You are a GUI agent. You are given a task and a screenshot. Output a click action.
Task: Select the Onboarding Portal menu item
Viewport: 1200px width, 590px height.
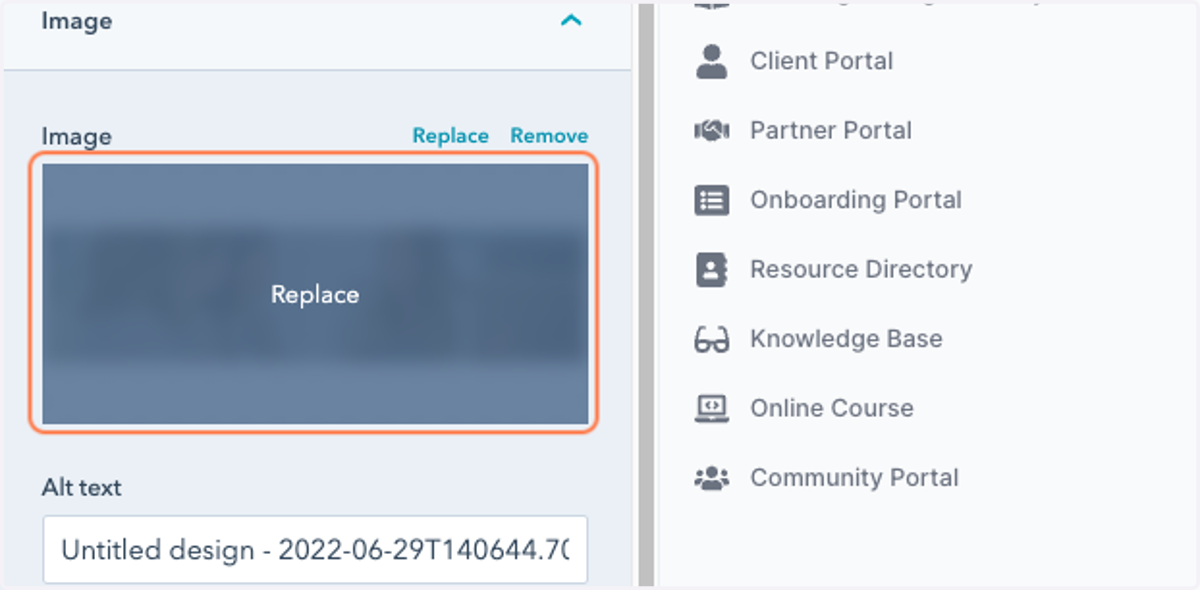tap(856, 200)
